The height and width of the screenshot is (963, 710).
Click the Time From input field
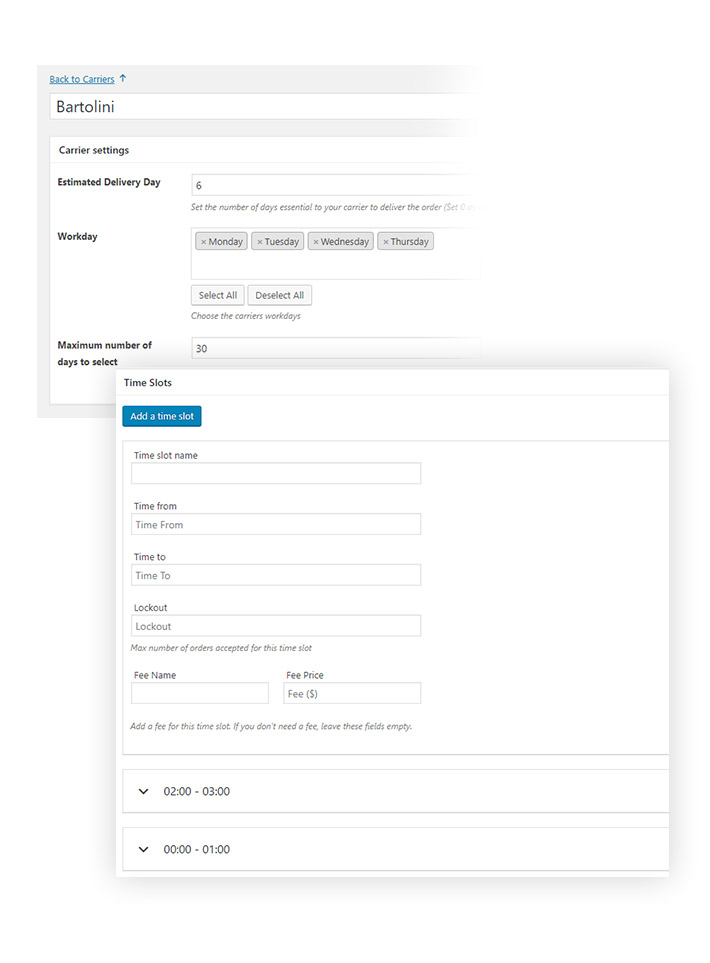[275, 524]
